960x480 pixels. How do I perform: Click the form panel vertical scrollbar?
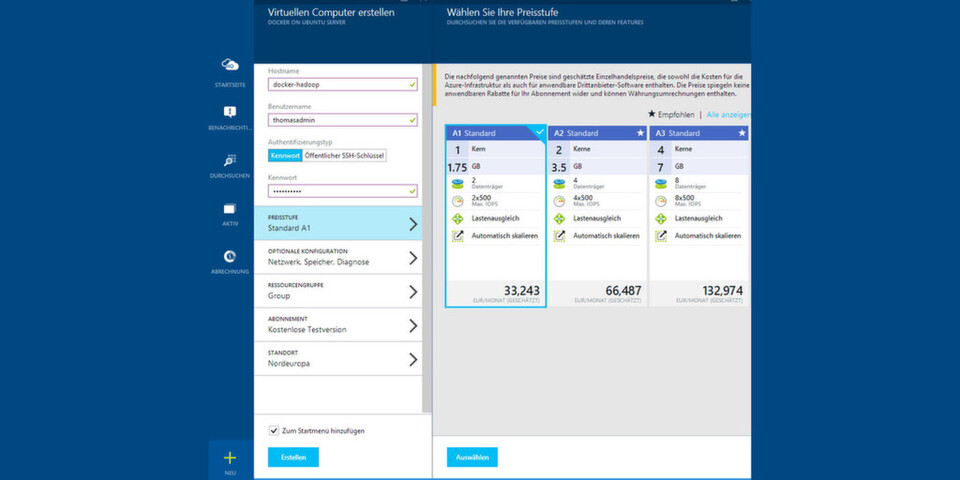click(x=426, y=238)
